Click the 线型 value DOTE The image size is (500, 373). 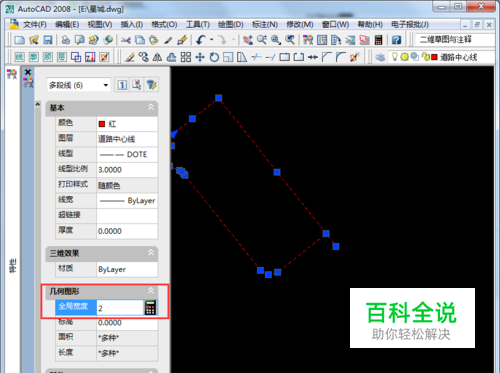(127, 154)
